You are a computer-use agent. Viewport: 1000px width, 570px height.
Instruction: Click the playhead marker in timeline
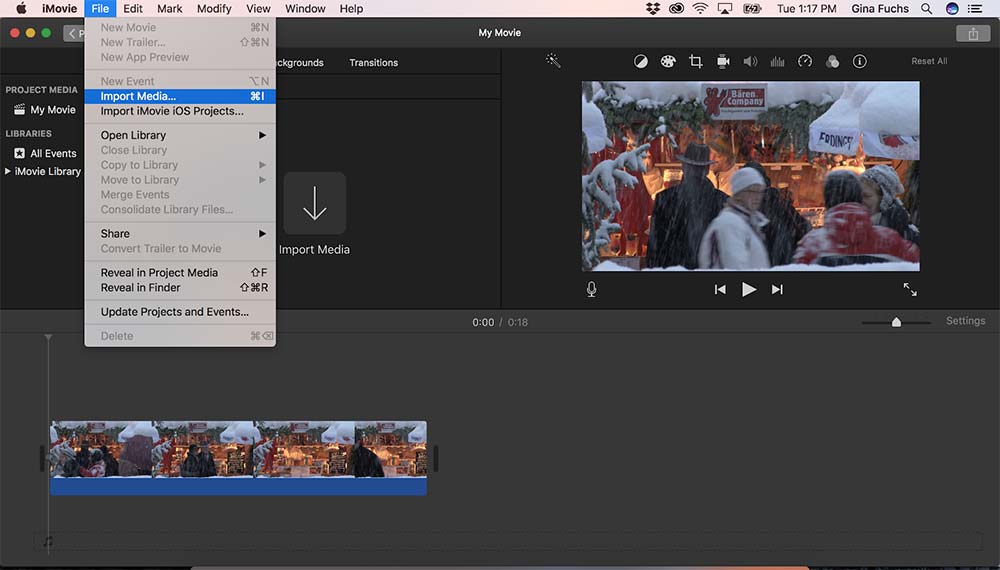point(48,337)
